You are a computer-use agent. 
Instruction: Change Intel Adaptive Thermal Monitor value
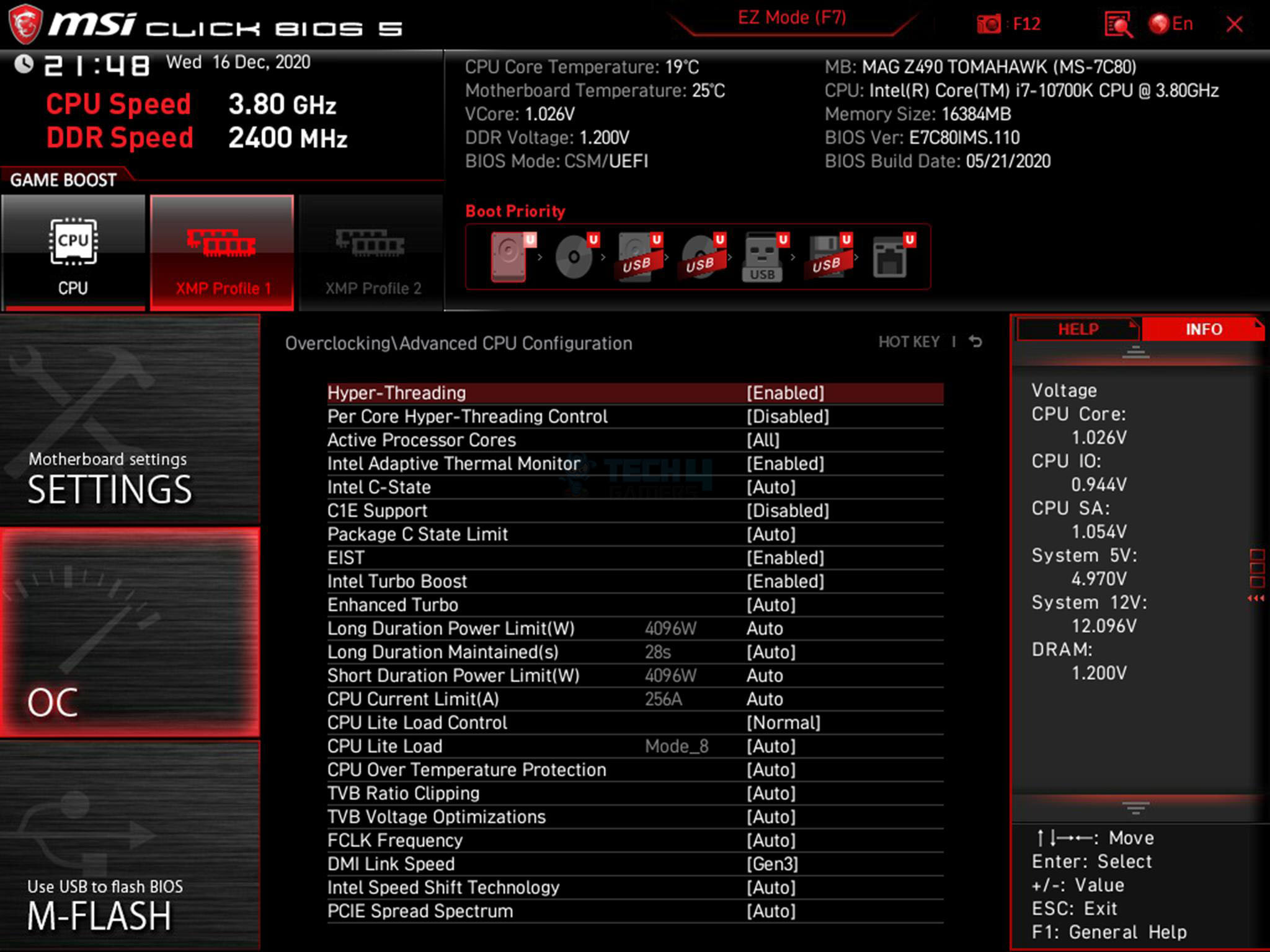635,464
